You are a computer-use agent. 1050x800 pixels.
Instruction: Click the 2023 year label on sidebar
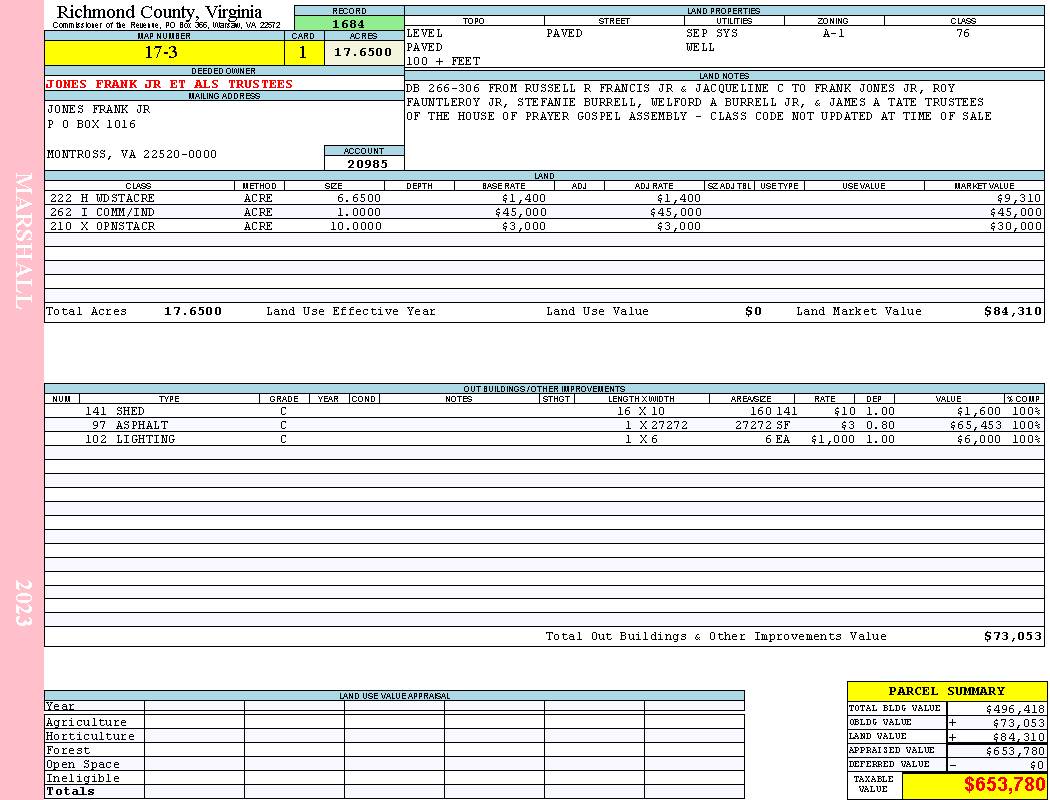click(23, 603)
